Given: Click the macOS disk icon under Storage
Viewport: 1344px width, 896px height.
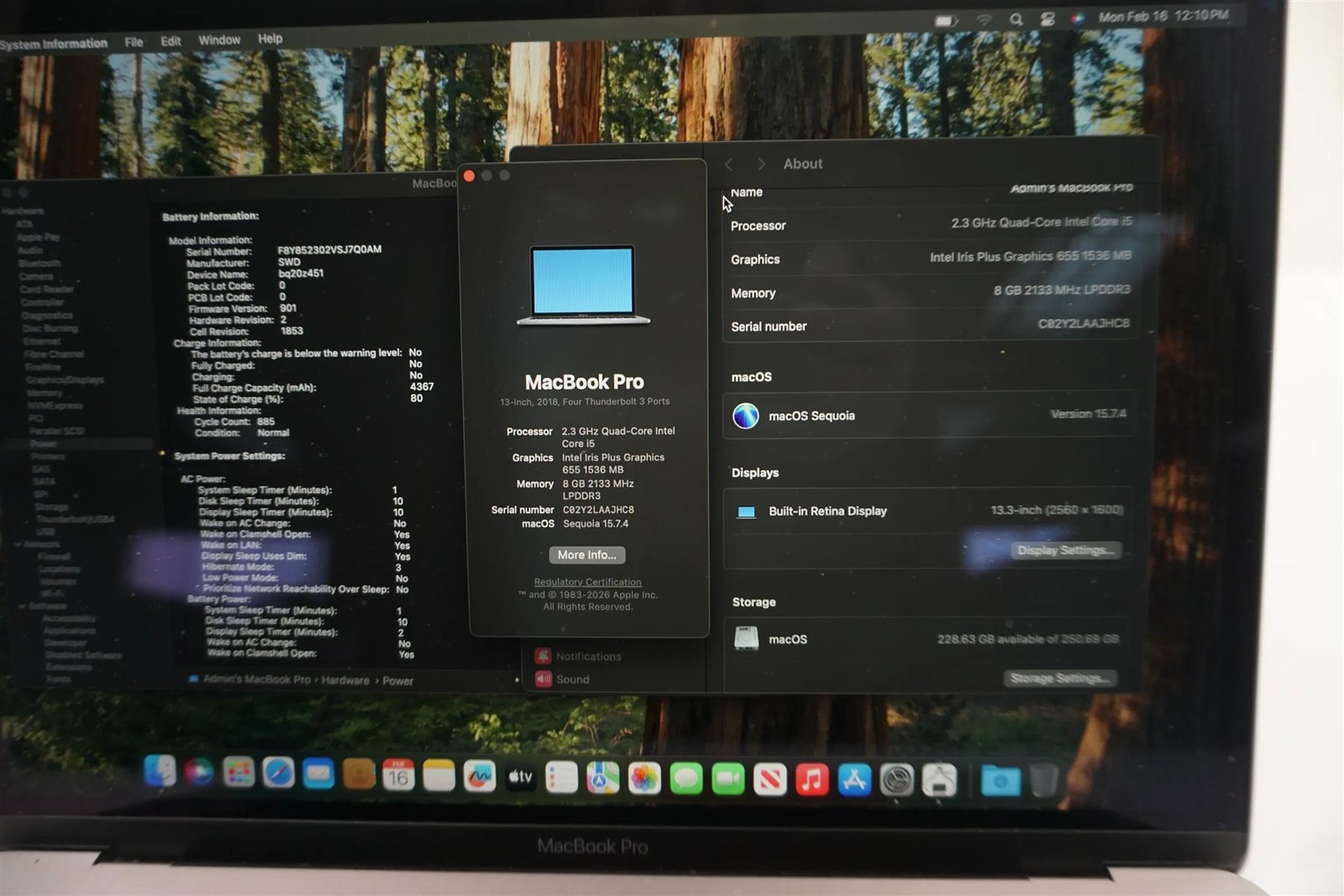Looking at the screenshot, I should [x=746, y=639].
